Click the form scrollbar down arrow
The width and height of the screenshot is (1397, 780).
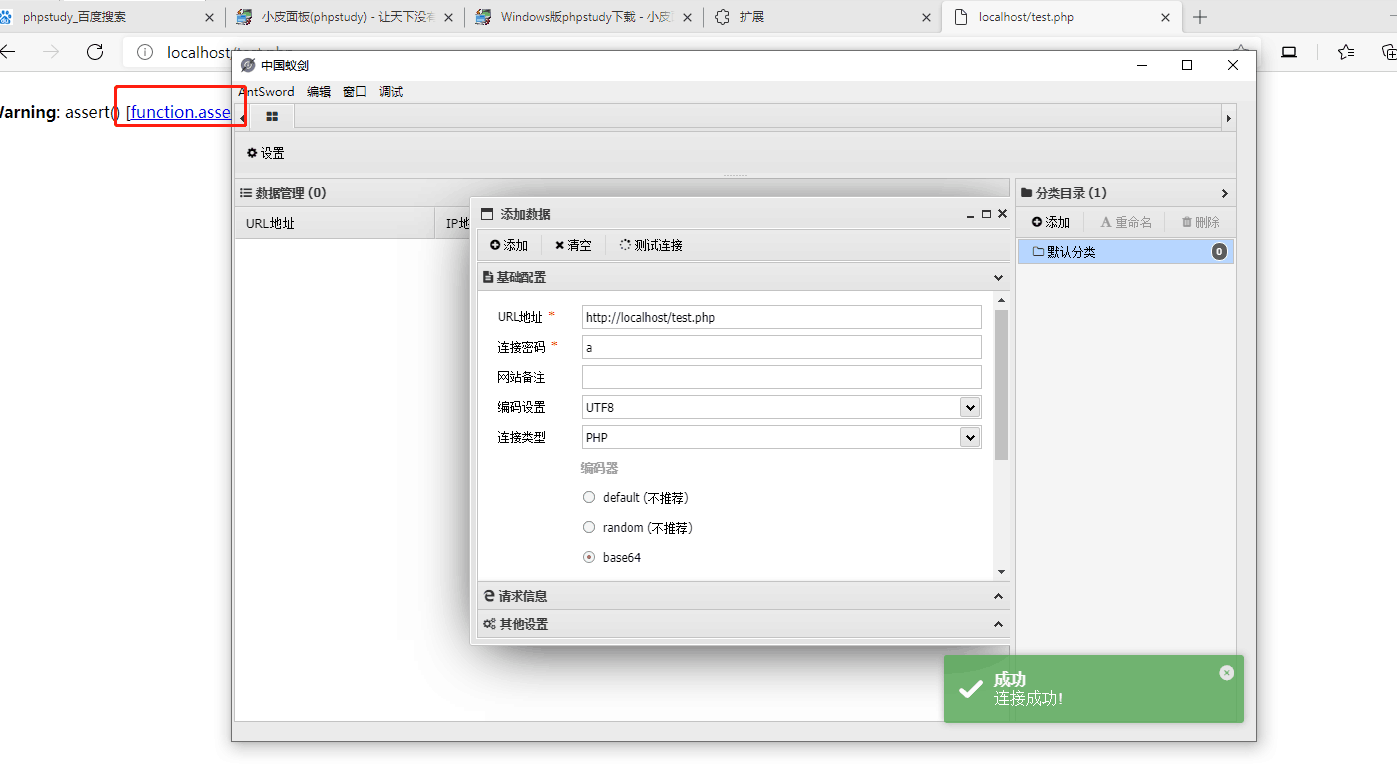pos(1002,572)
